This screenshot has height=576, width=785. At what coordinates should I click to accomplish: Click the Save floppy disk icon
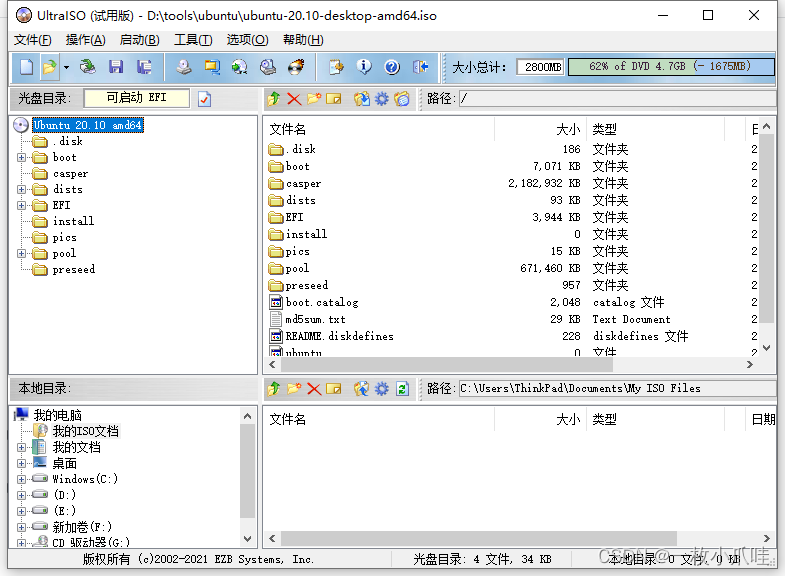point(116,67)
